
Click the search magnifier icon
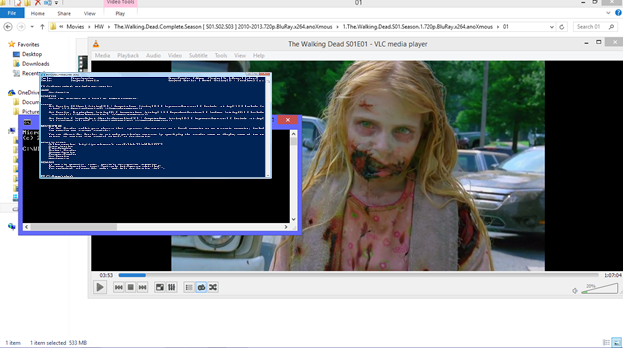coord(612,27)
